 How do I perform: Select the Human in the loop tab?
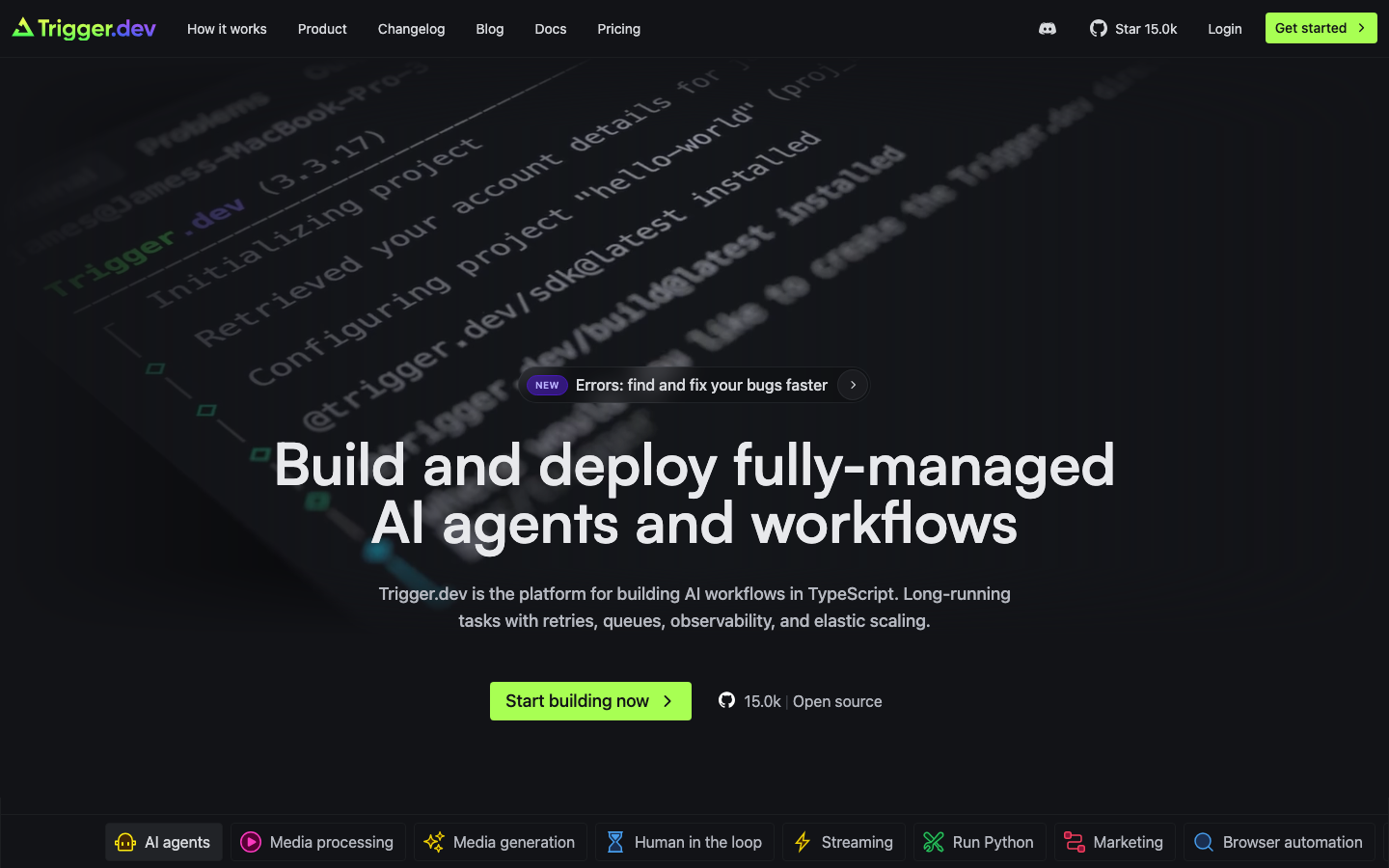pyautogui.click(x=685, y=842)
